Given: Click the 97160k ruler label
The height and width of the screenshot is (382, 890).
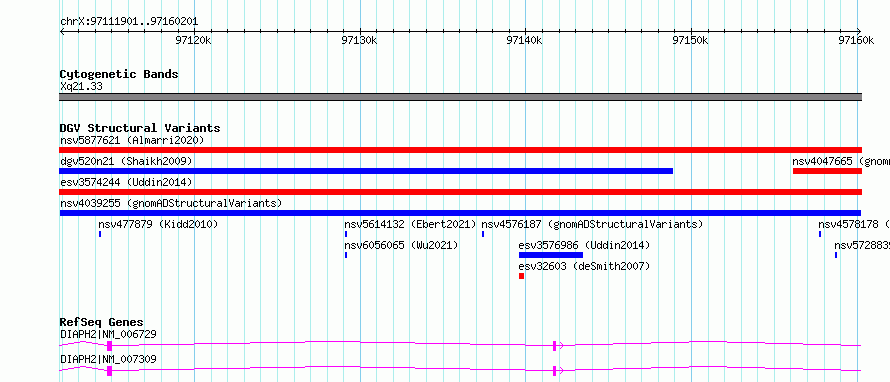Looking at the screenshot, I should click(856, 40).
